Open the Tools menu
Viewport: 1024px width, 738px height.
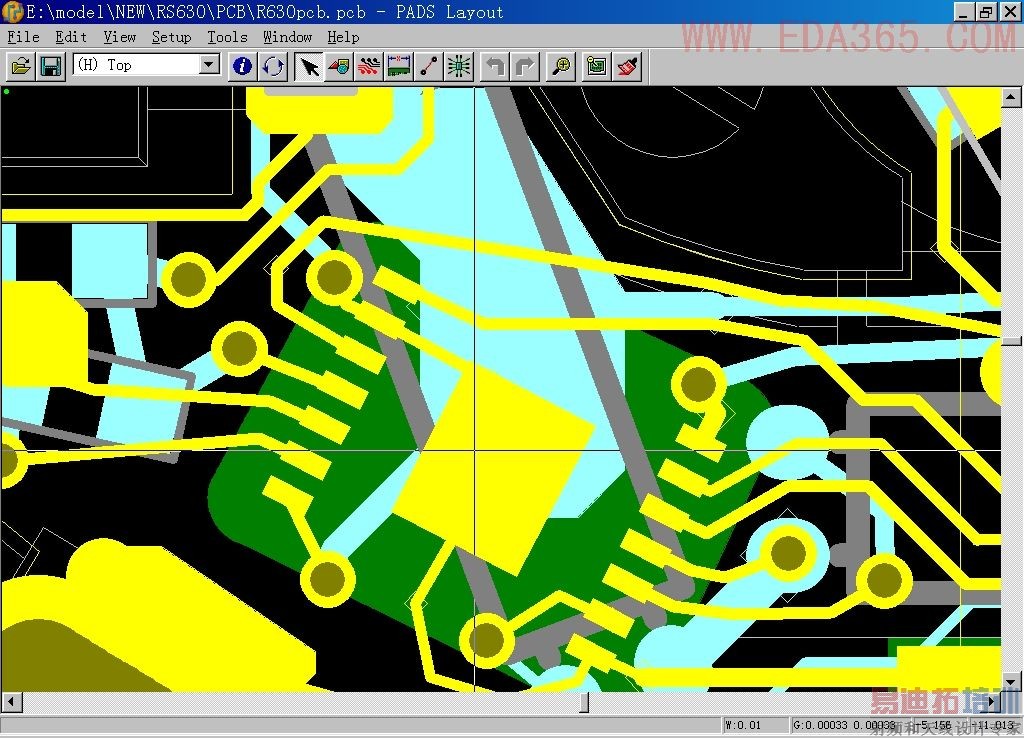[227, 37]
